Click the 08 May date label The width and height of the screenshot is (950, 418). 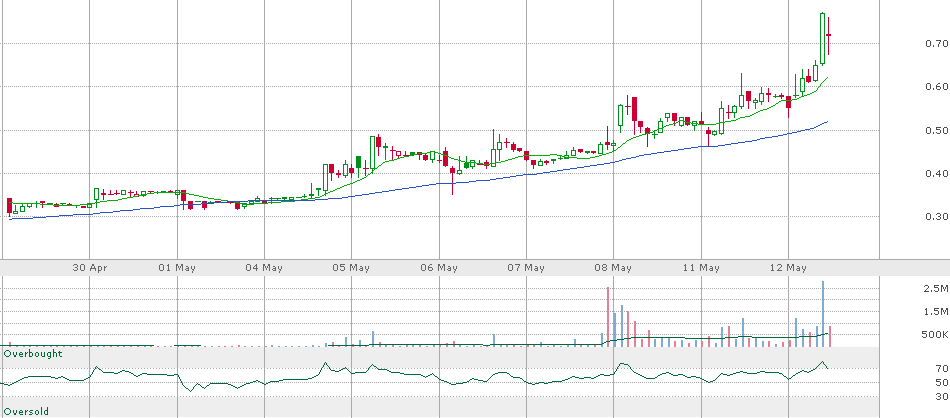coord(614,267)
